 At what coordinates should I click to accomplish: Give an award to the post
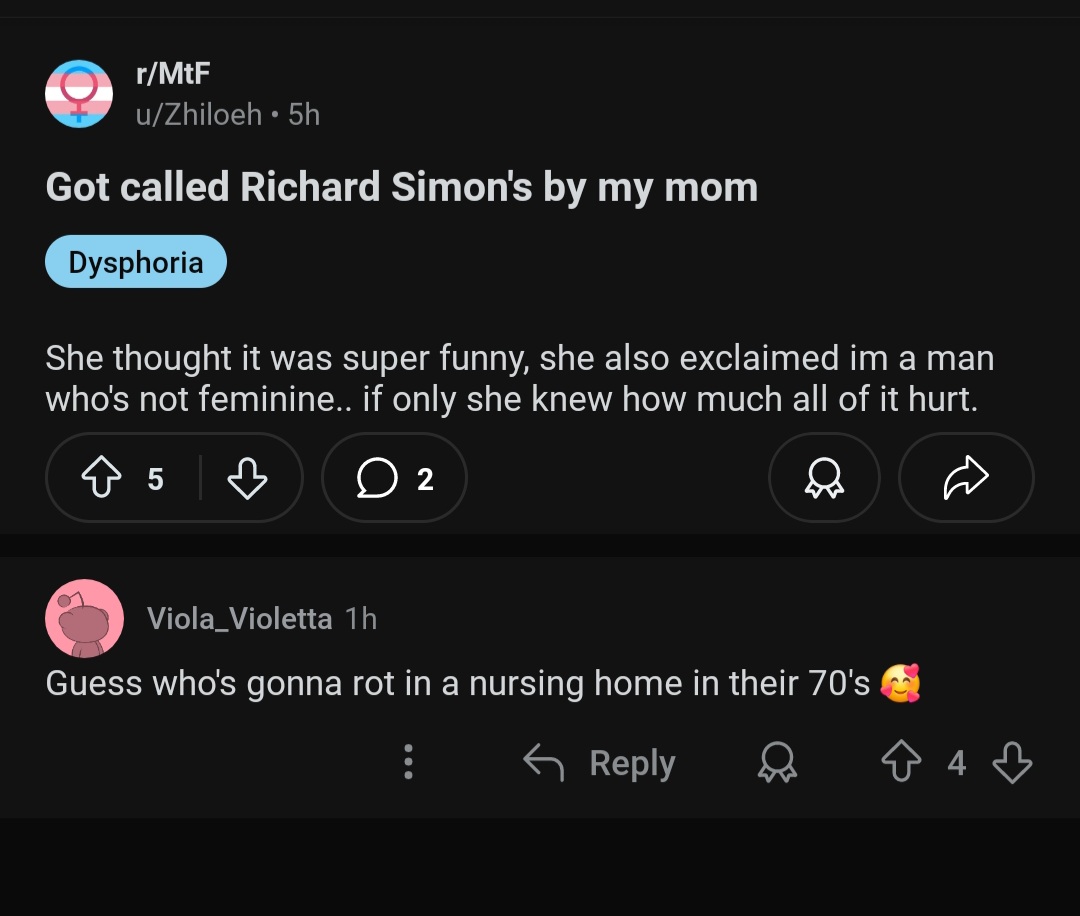(x=824, y=479)
